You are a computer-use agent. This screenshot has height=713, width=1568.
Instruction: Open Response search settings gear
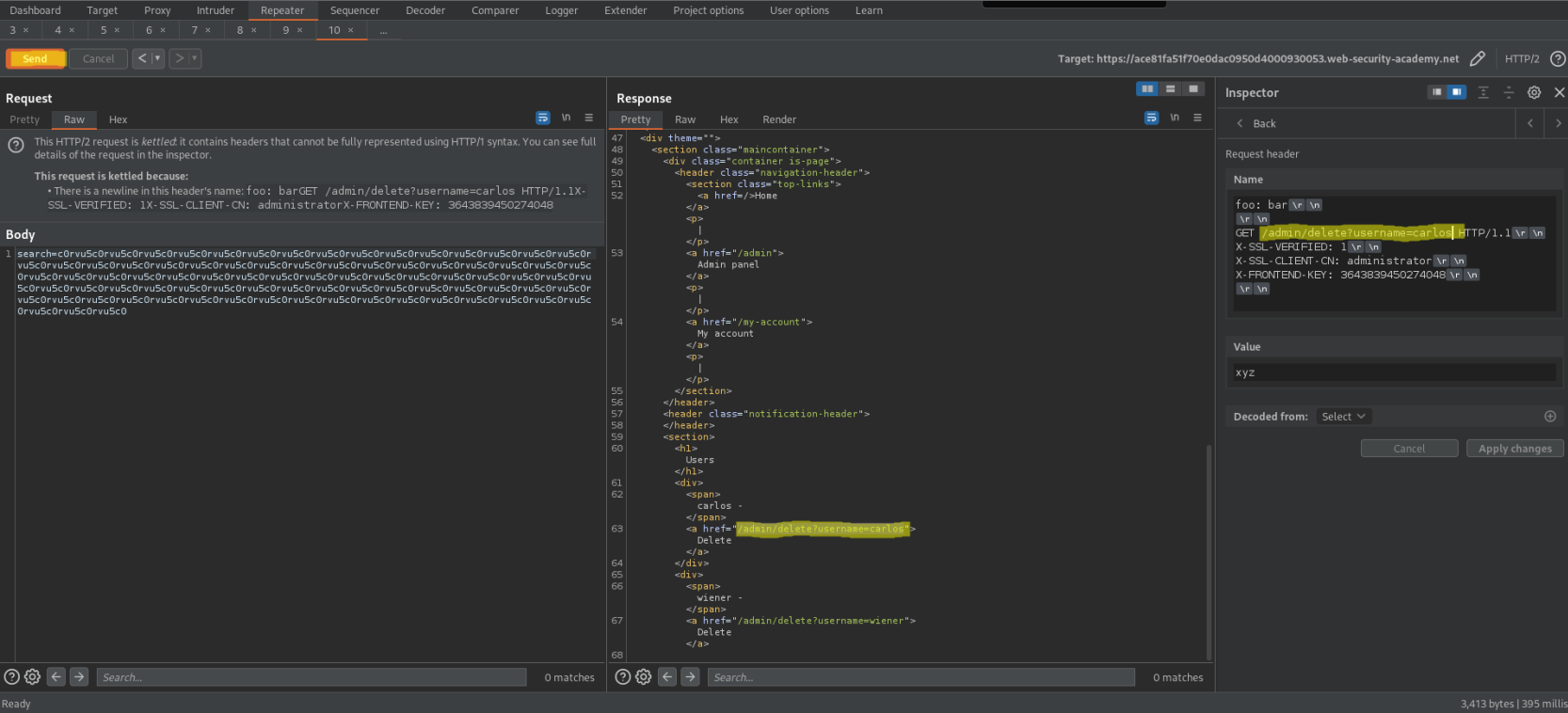(643, 676)
